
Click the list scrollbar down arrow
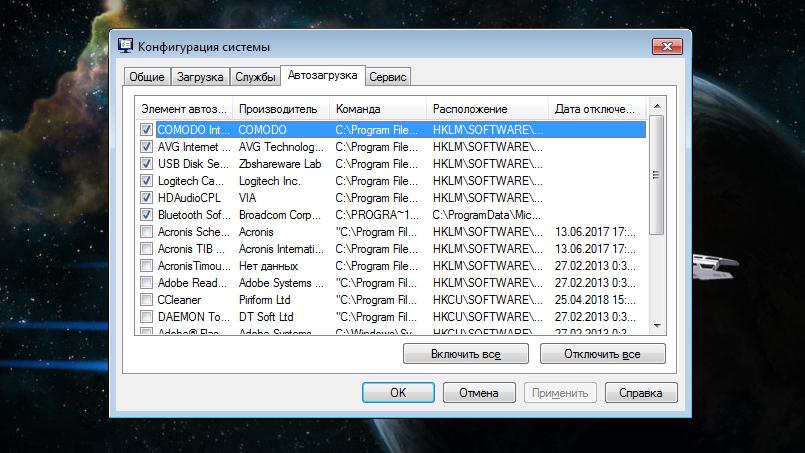coord(657,326)
